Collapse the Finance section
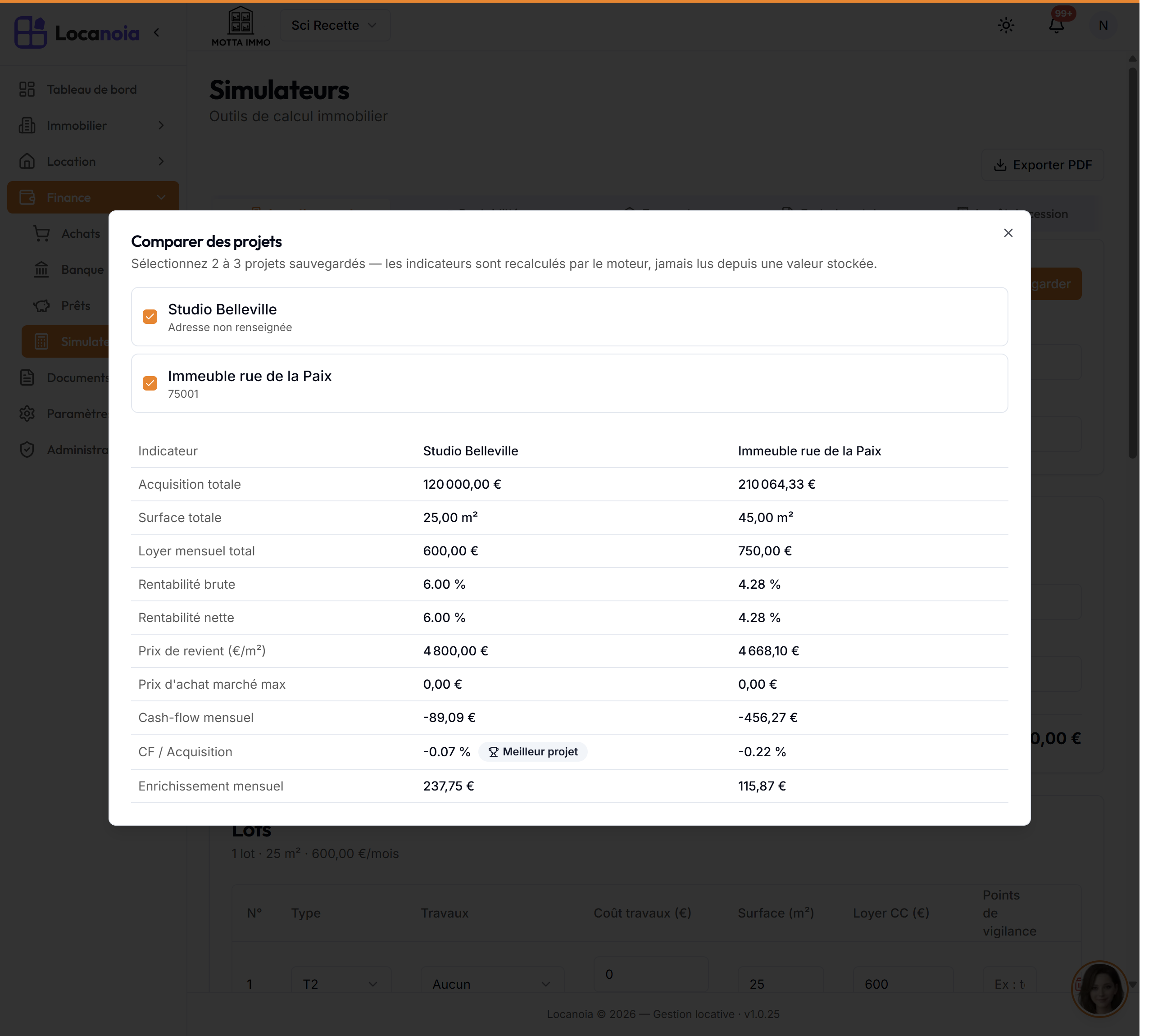The image size is (1153, 1036). coord(93,198)
